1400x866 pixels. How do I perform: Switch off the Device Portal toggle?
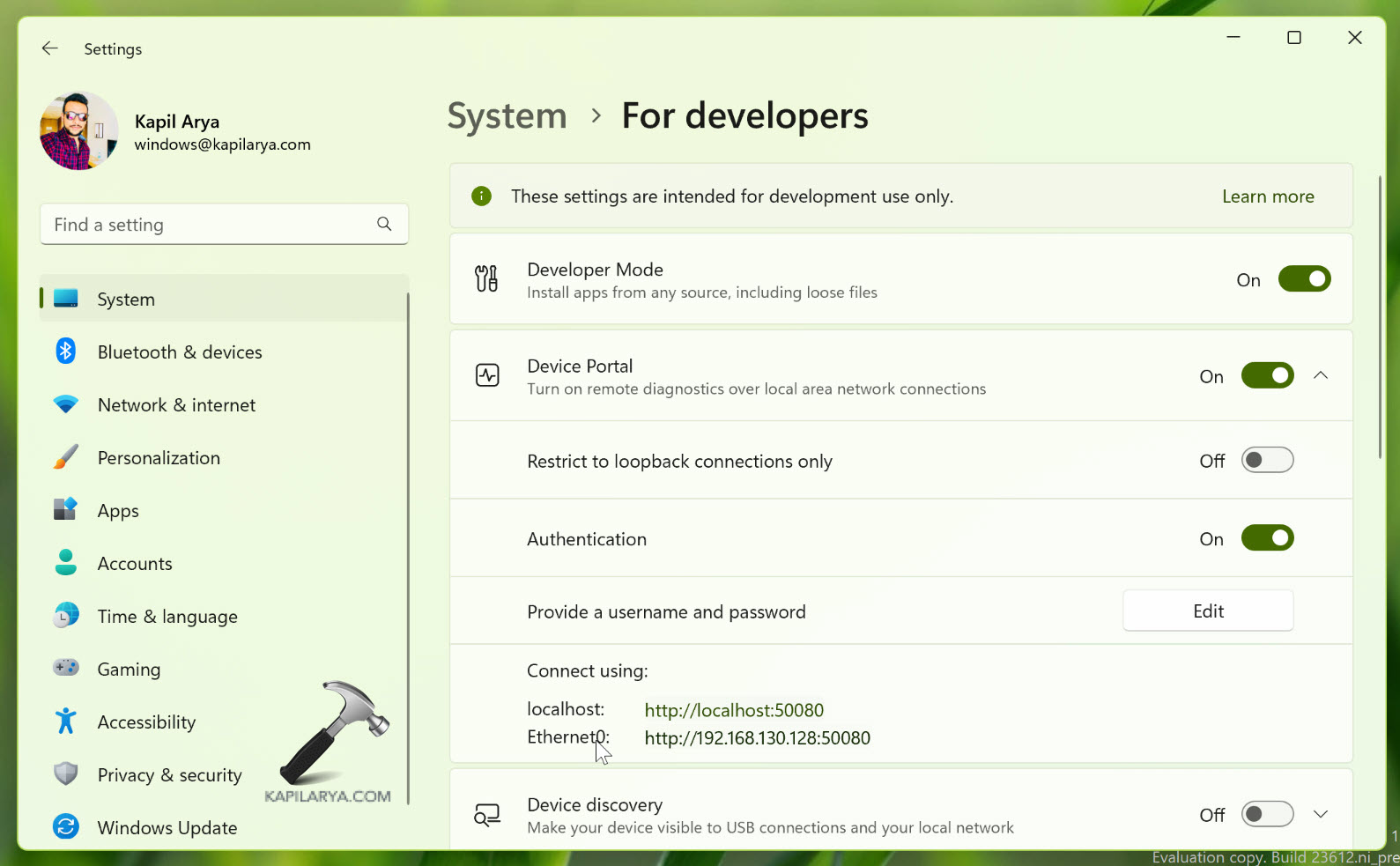point(1267,376)
